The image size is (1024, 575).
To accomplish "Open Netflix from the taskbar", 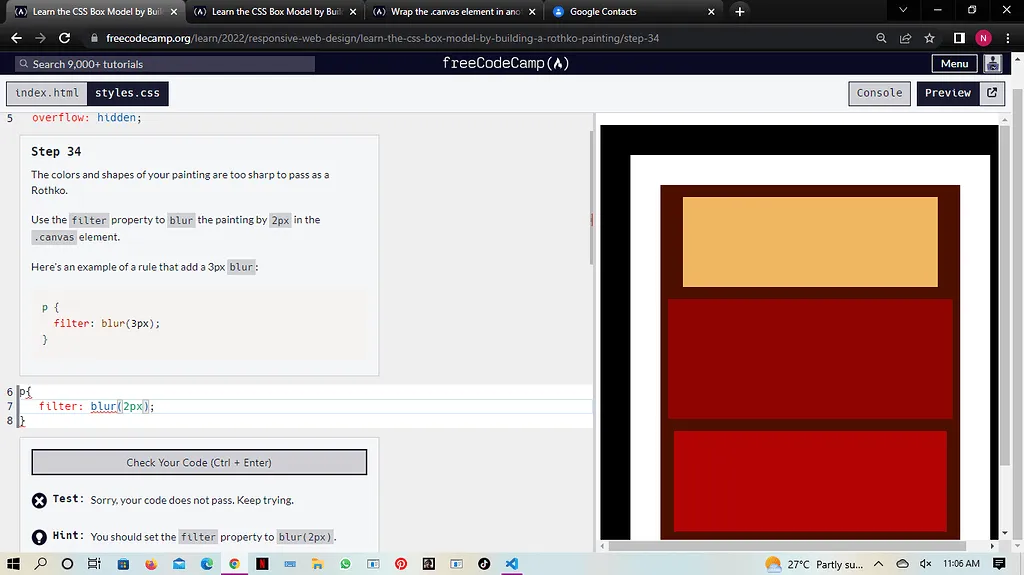I will point(262,563).
